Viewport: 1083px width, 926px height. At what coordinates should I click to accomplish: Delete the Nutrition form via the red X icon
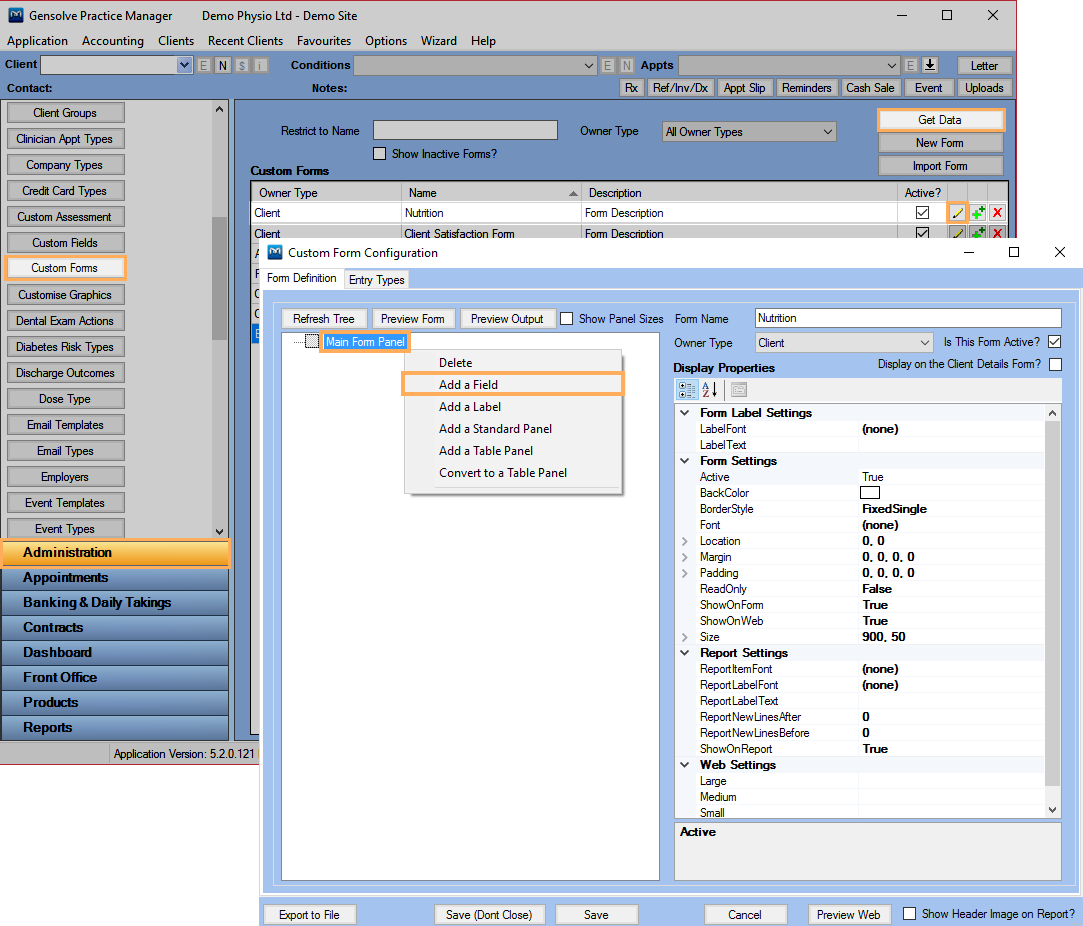[997, 212]
